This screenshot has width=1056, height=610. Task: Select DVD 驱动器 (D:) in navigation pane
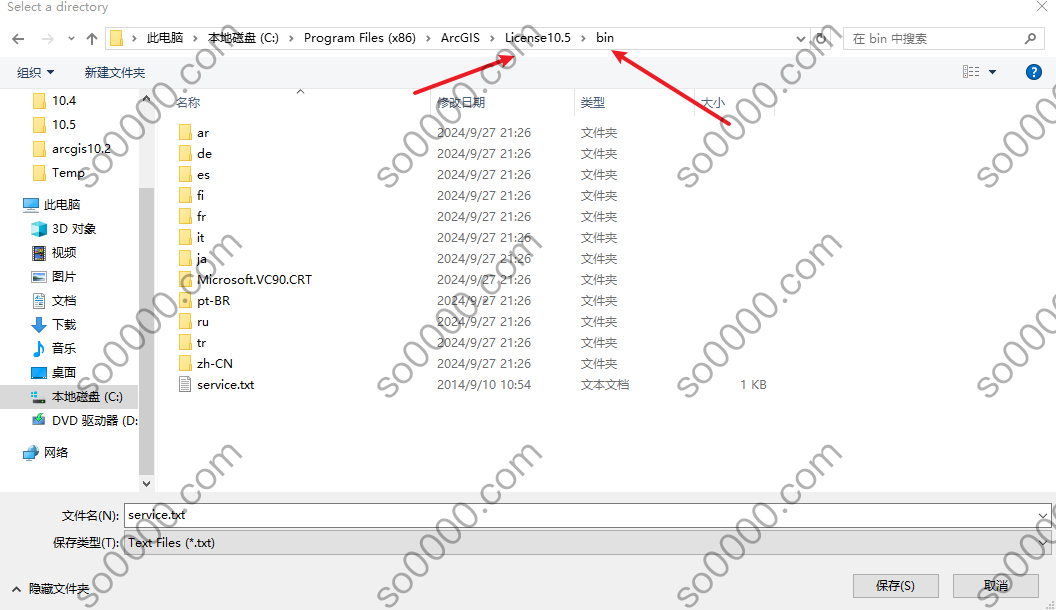85,421
